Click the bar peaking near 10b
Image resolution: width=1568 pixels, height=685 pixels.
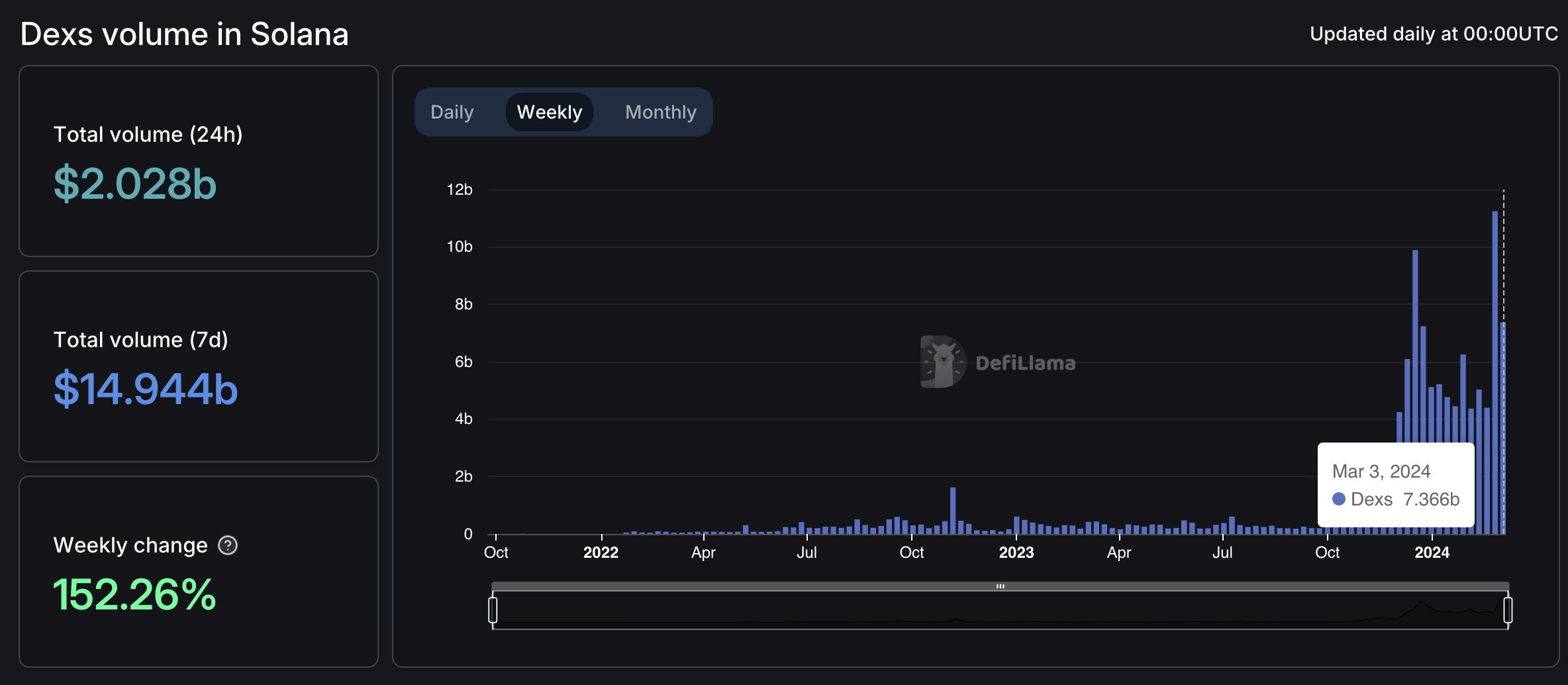click(x=1415, y=344)
